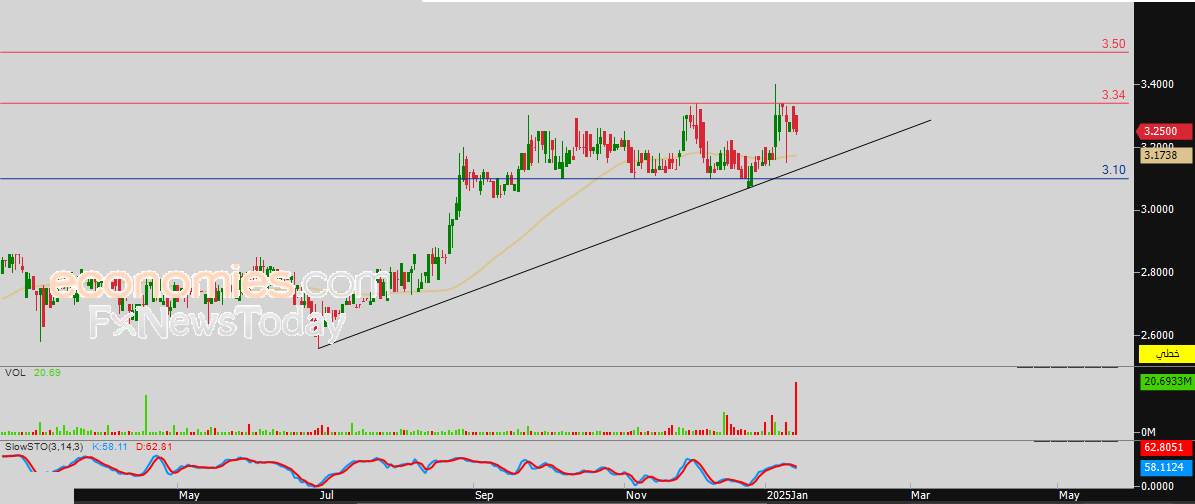
Task: Click the K:58.11 stochastic reading
Action: (110, 446)
